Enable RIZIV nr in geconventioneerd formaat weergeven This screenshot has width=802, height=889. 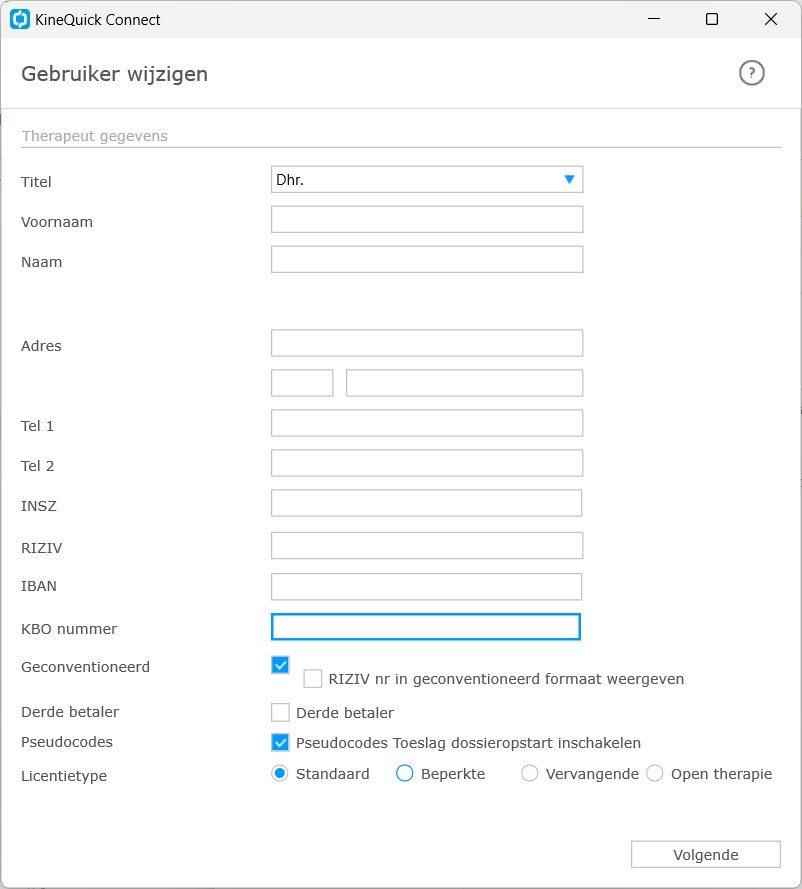tap(312, 679)
